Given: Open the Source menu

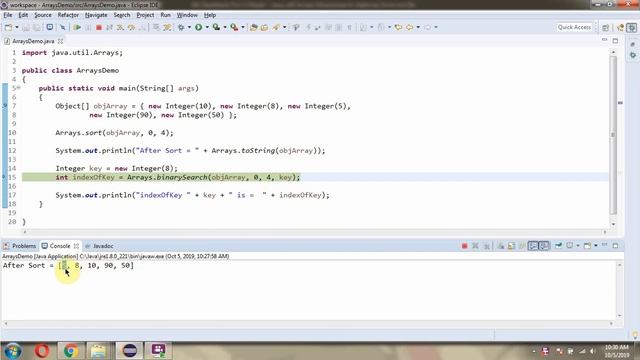Looking at the screenshot, I should click(x=43, y=15).
